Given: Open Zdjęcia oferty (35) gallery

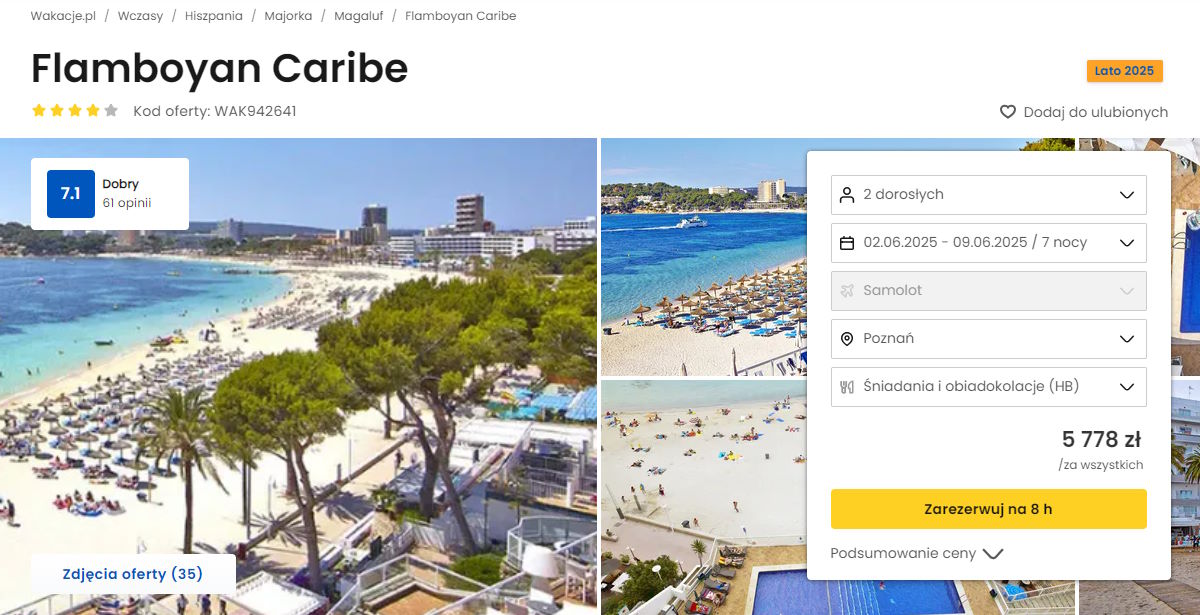Looking at the screenshot, I should click(x=133, y=574).
